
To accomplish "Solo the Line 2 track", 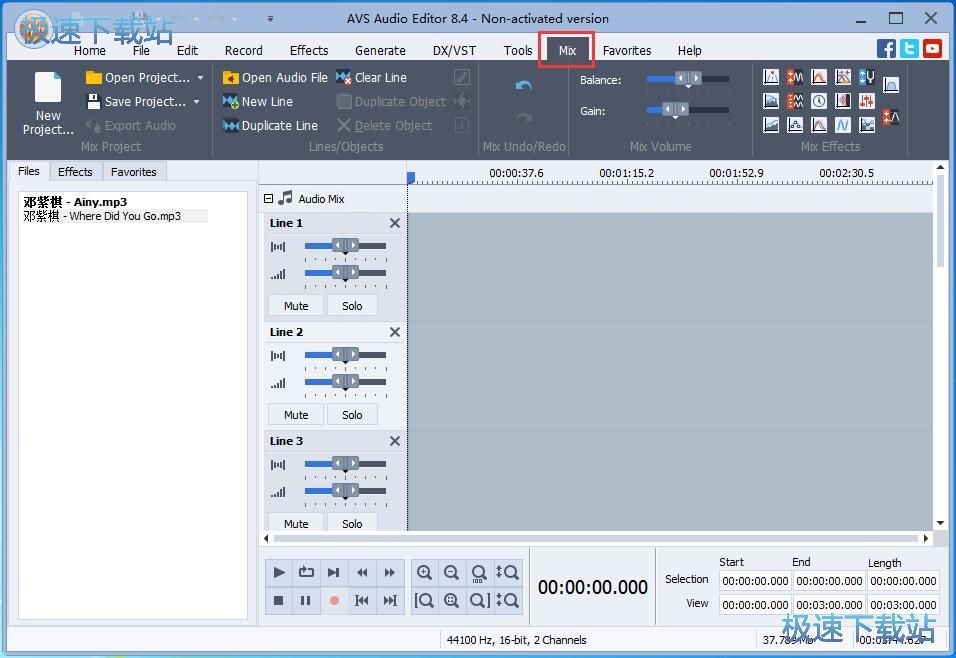I will point(352,415).
